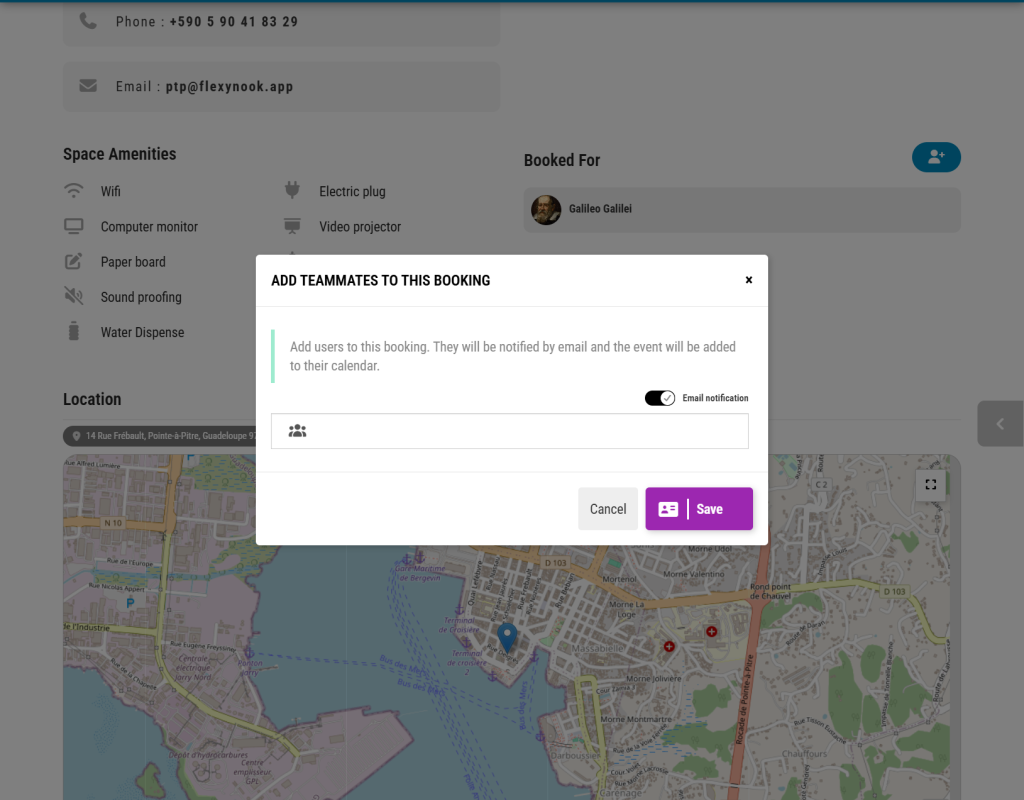Click the Water Dispense icon
1024x800 pixels.
pyautogui.click(x=74, y=331)
